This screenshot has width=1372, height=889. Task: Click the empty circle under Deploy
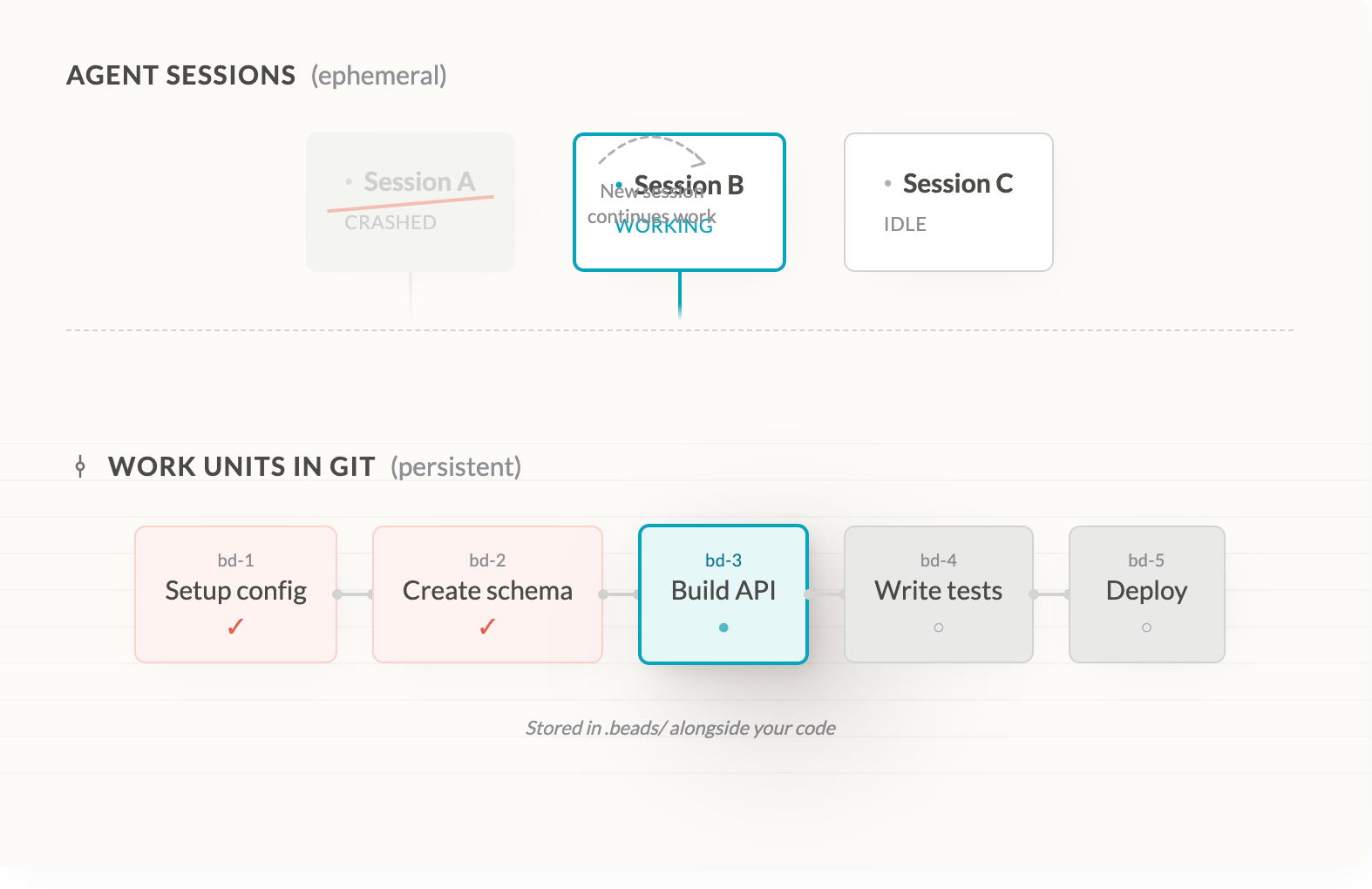point(1146,628)
